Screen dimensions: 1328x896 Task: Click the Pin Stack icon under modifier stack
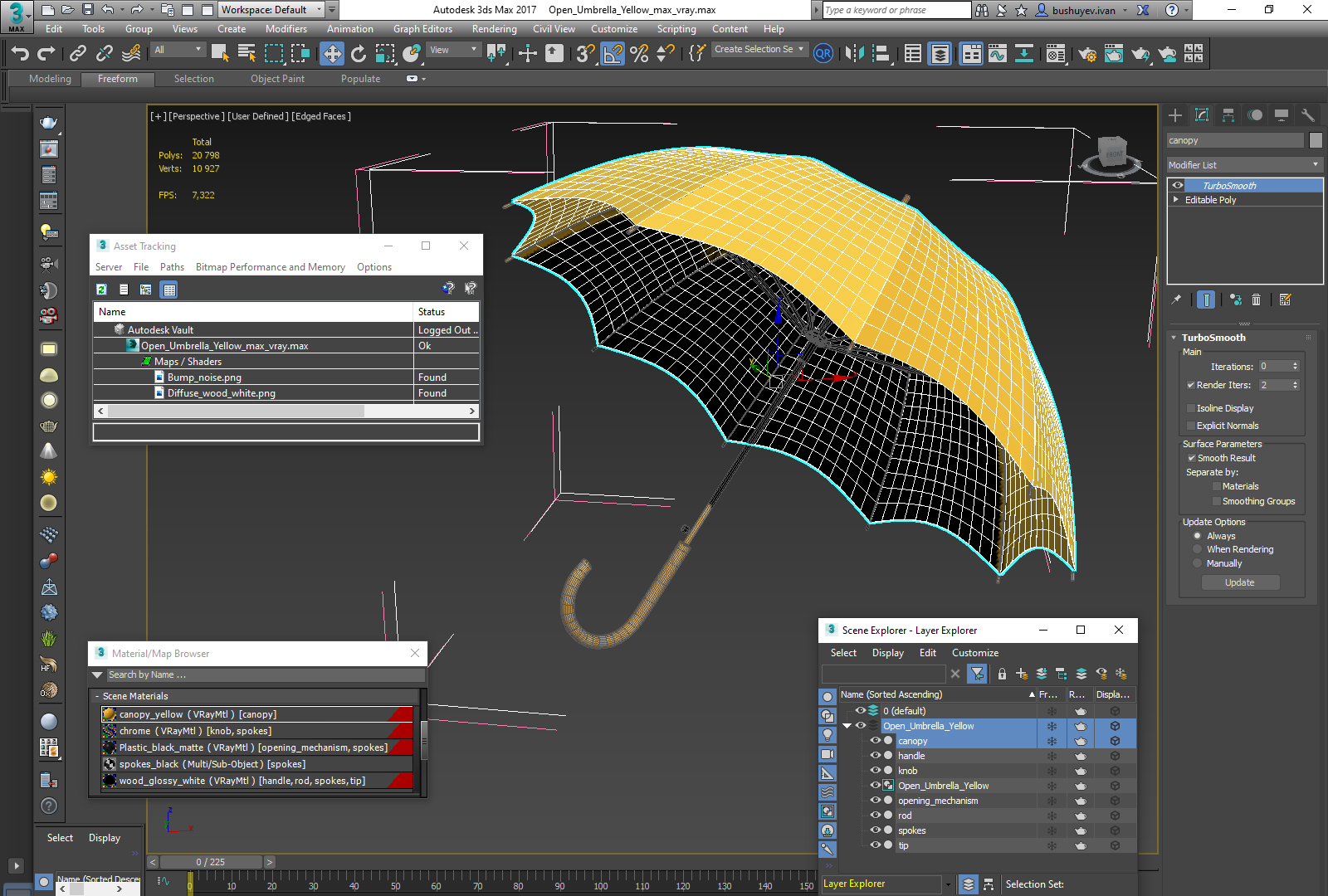tap(1176, 299)
